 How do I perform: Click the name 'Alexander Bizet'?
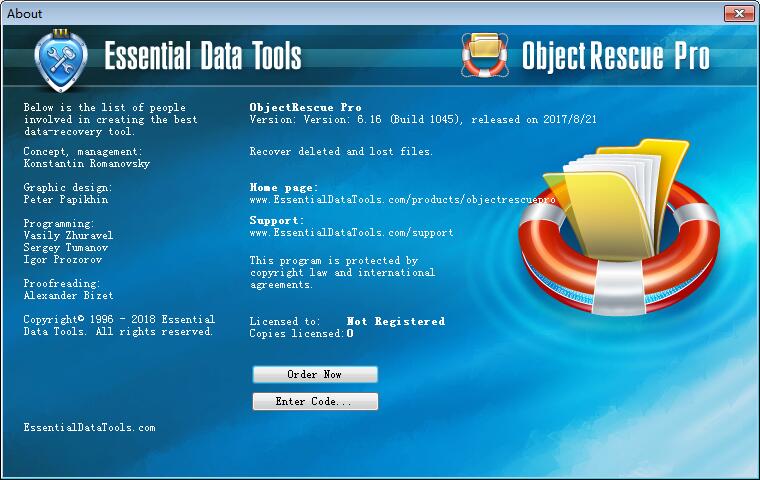click(x=68, y=296)
